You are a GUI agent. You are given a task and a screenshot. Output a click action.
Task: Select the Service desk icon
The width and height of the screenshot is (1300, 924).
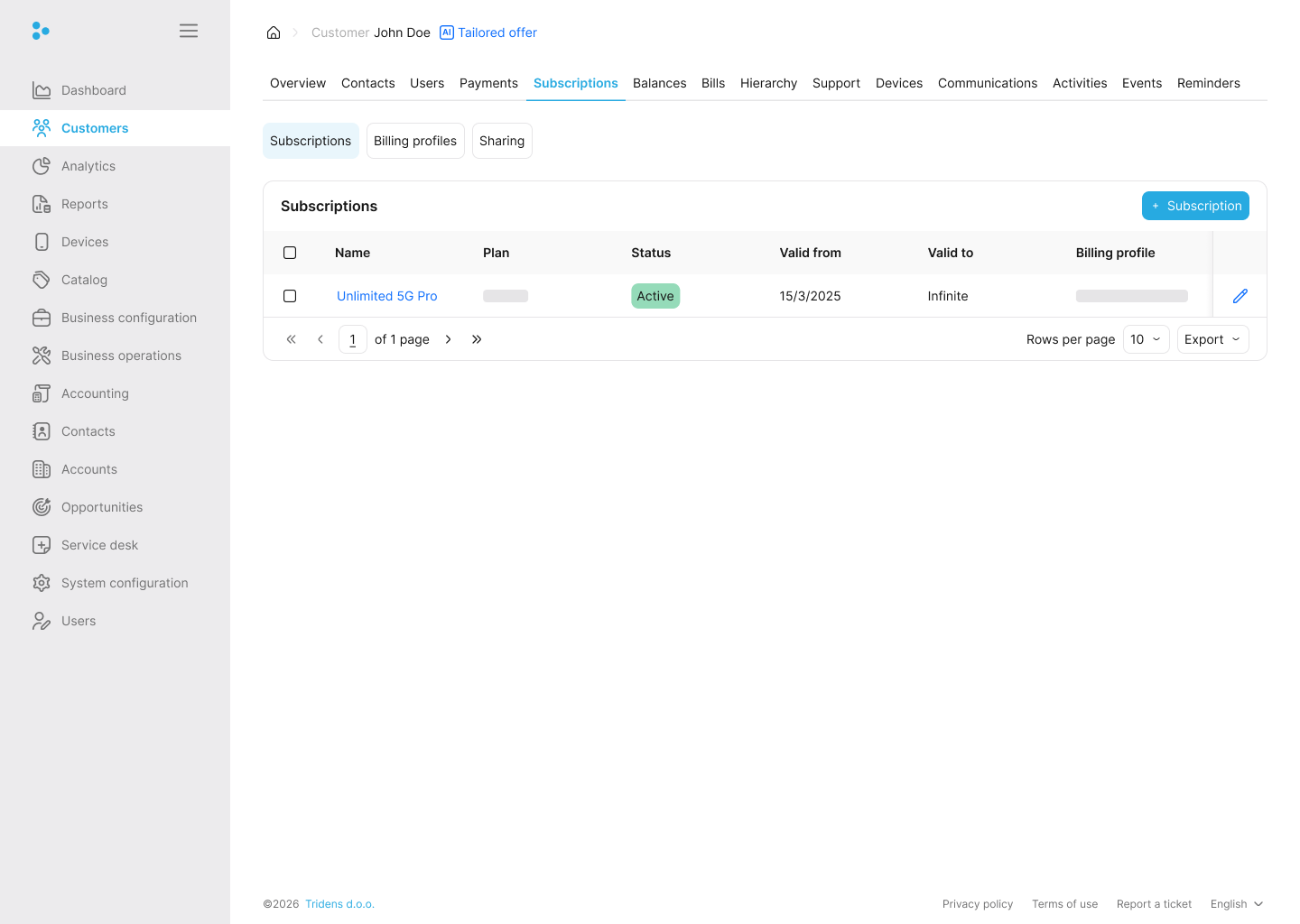pyautogui.click(x=42, y=545)
